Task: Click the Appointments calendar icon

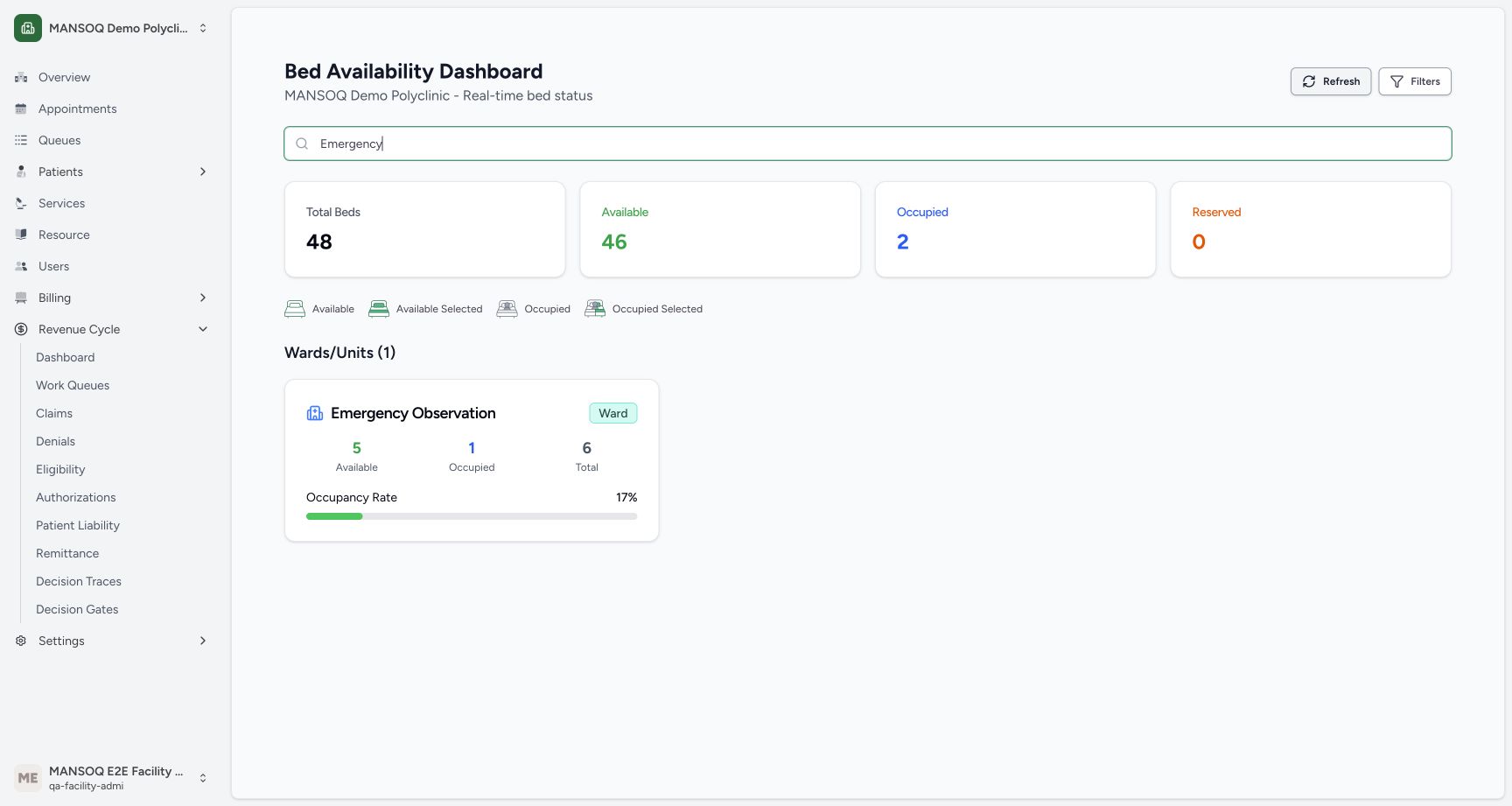Action: click(21, 109)
